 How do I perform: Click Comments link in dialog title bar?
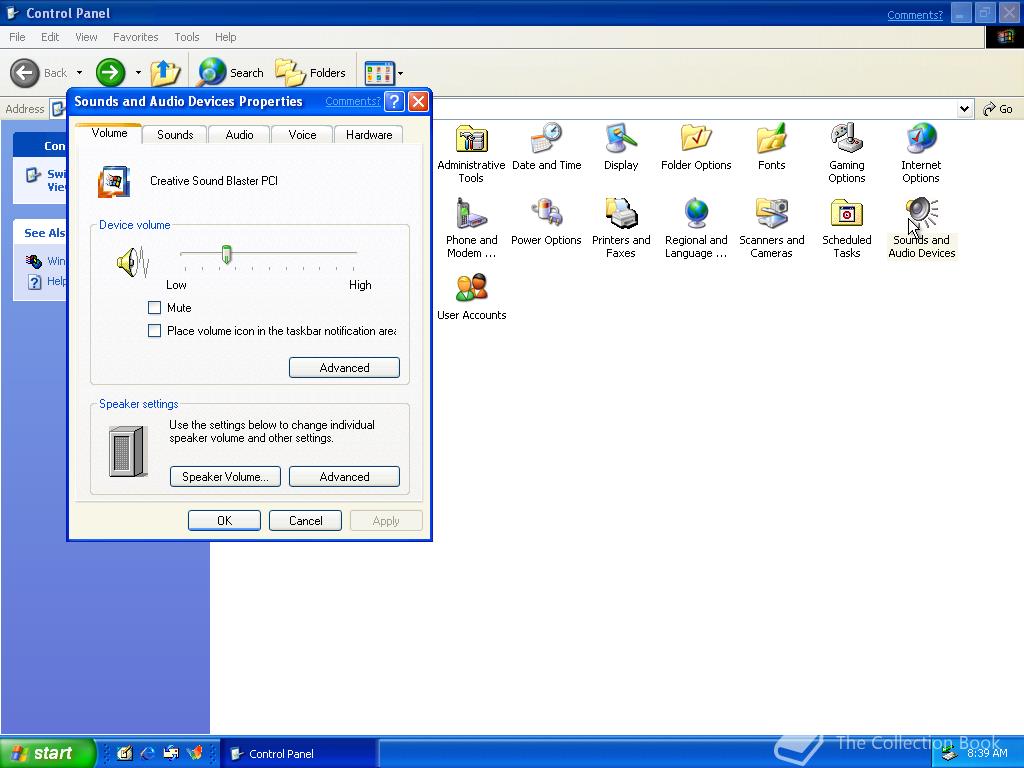click(353, 101)
